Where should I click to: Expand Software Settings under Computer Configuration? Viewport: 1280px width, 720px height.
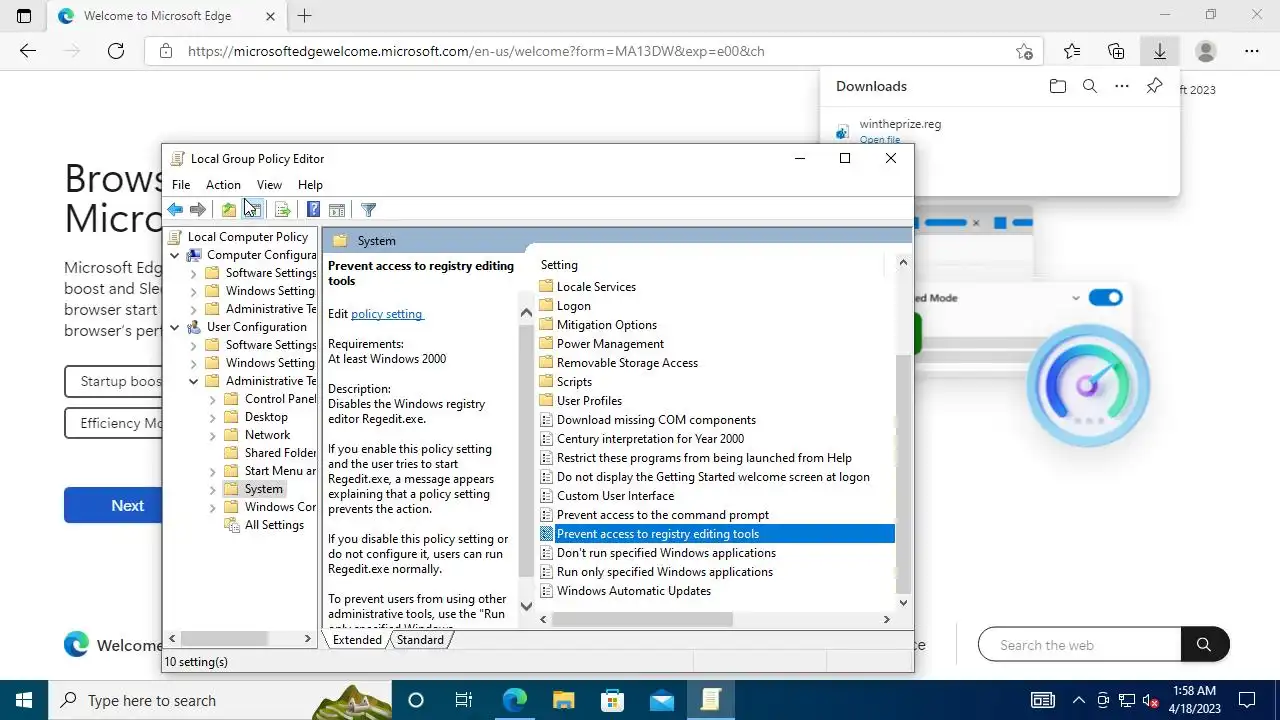(194, 273)
